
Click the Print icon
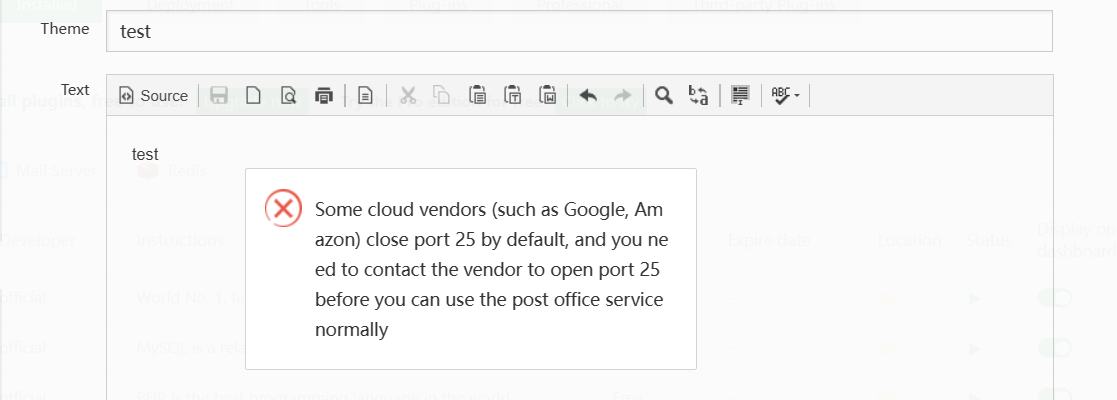coord(323,96)
